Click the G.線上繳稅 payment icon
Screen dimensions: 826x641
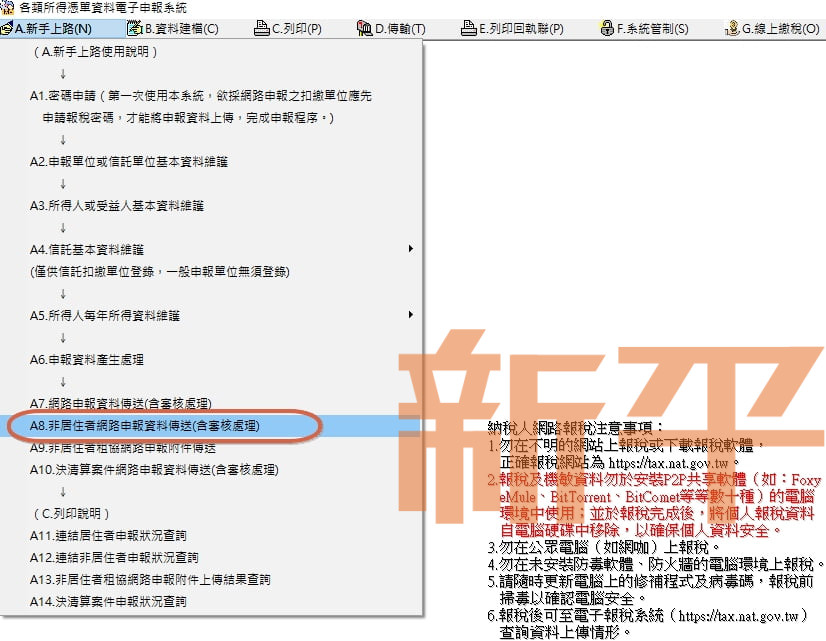[732, 28]
